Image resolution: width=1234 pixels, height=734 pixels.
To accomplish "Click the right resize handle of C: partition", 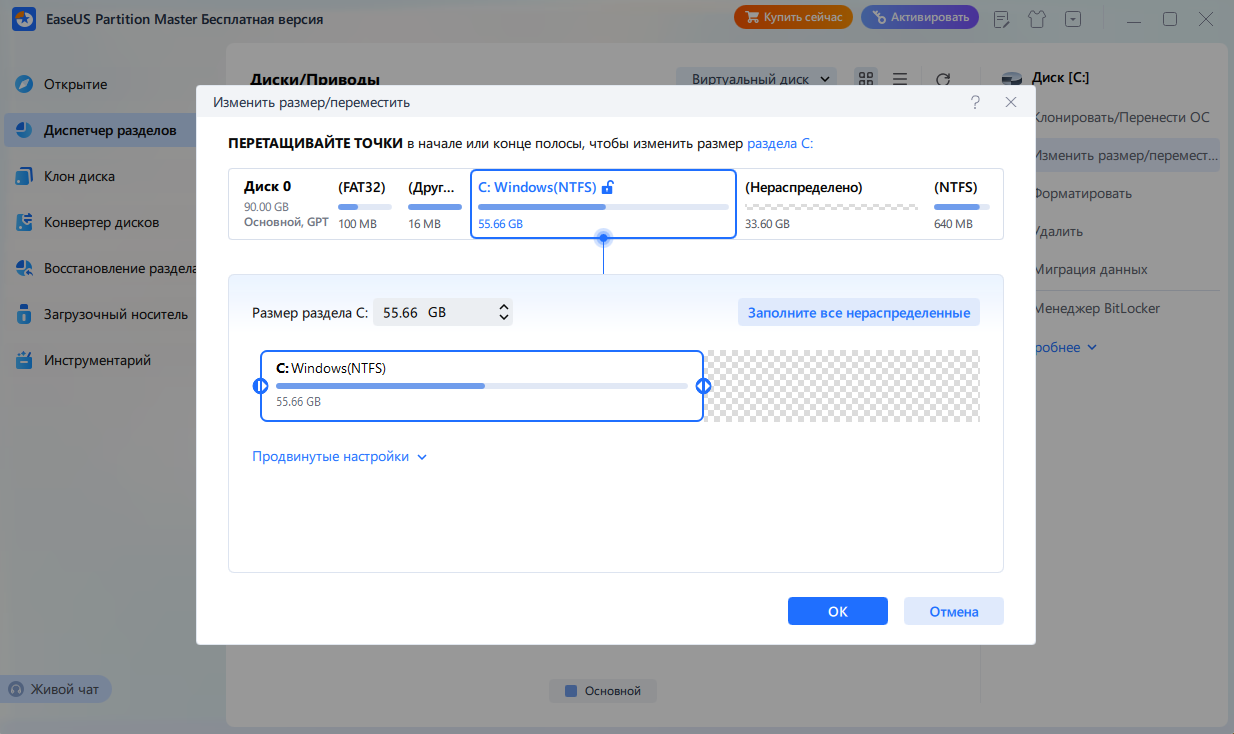I will [x=703, y=386].
